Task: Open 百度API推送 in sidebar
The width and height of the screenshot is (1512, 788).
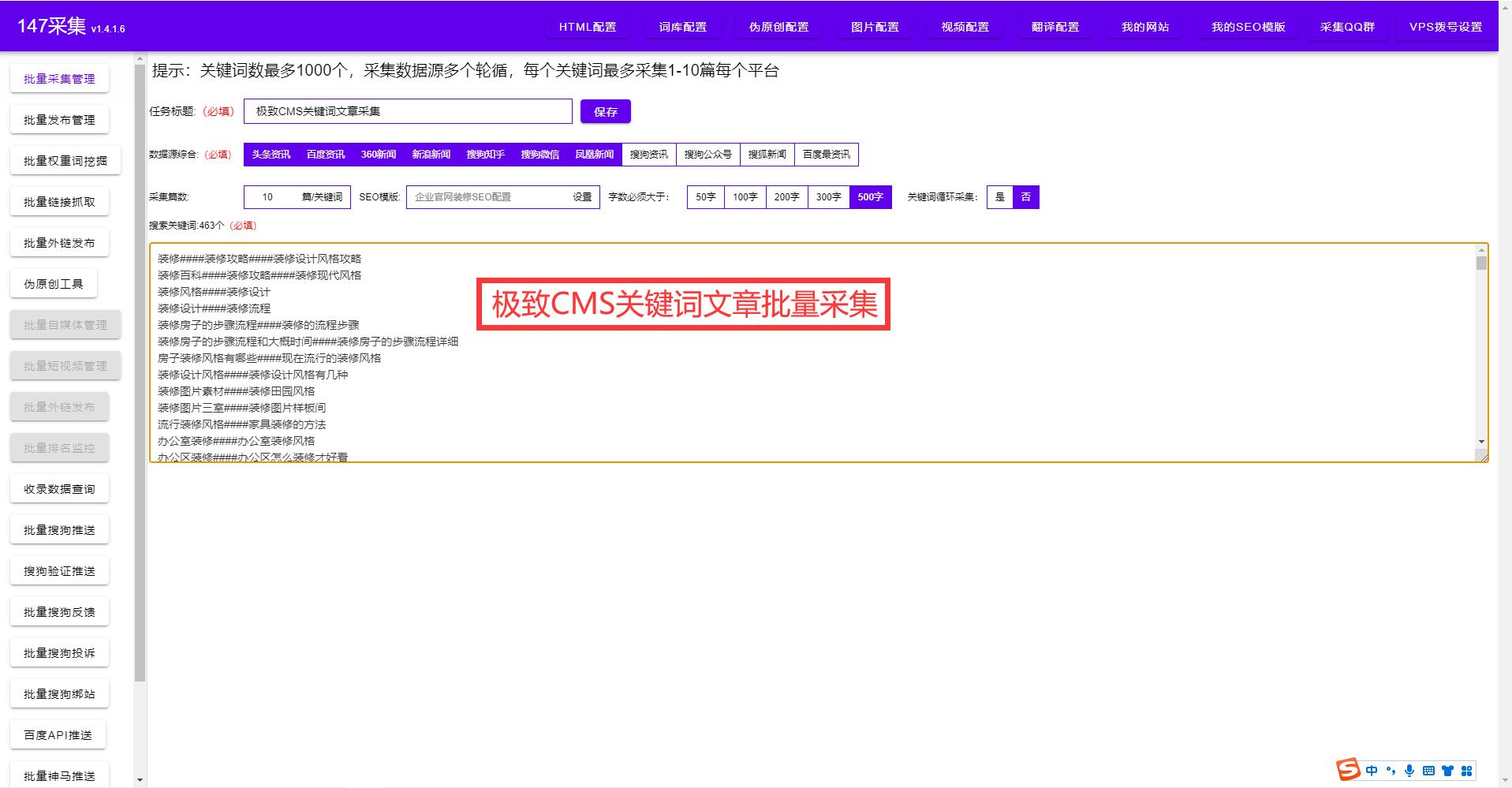Action: click(58, 735)
